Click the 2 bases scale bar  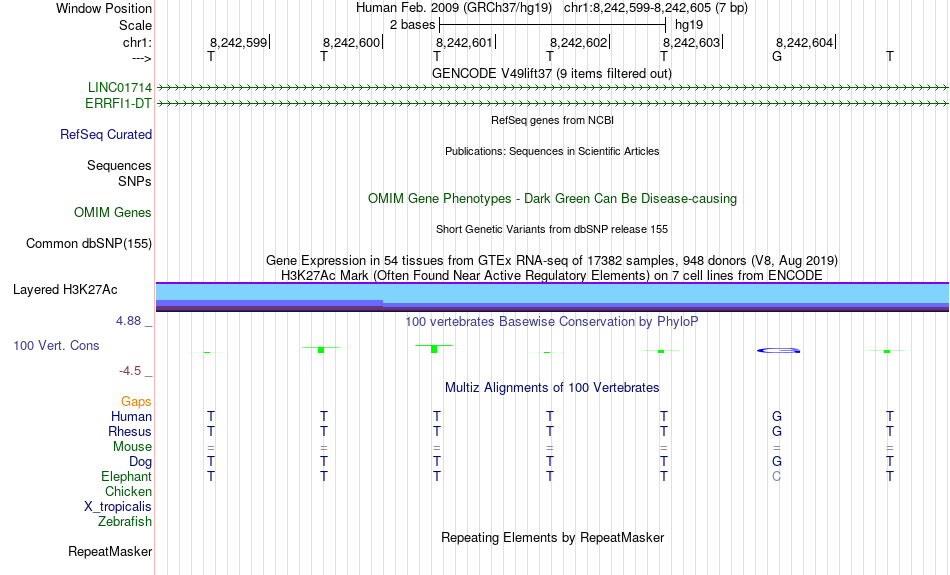click(553, 25)
